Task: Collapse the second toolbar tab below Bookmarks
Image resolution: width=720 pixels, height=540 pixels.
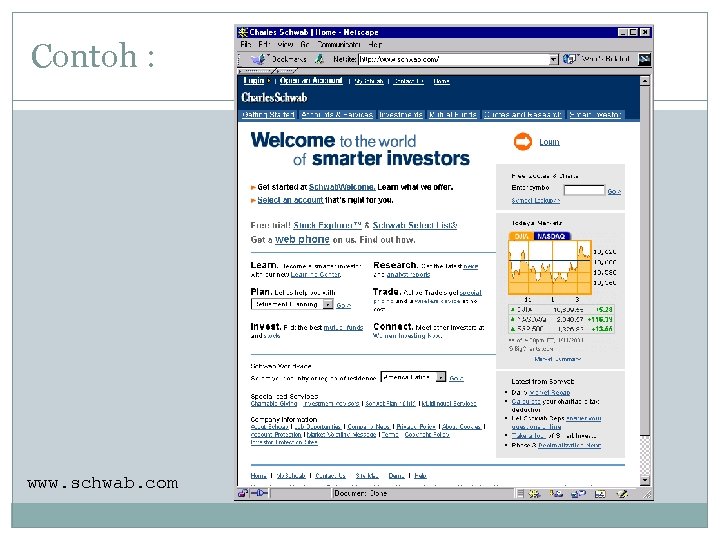Action: (x=286, y=71)
